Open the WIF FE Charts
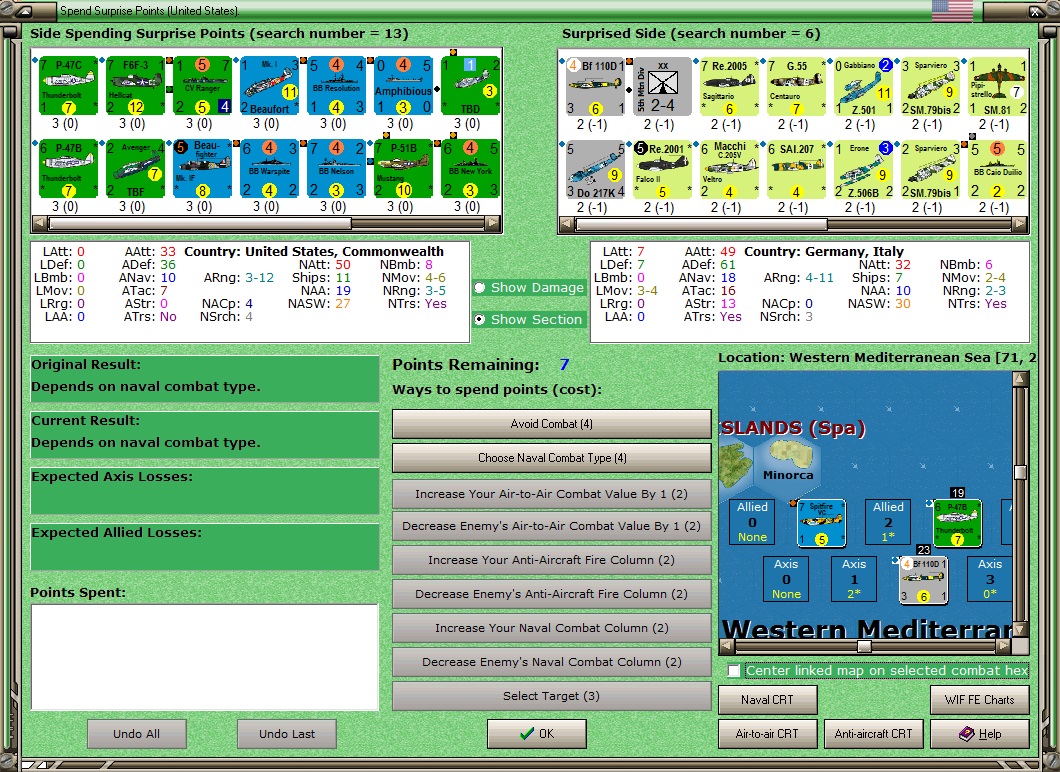1060x772 pixels. click(980, 700)
